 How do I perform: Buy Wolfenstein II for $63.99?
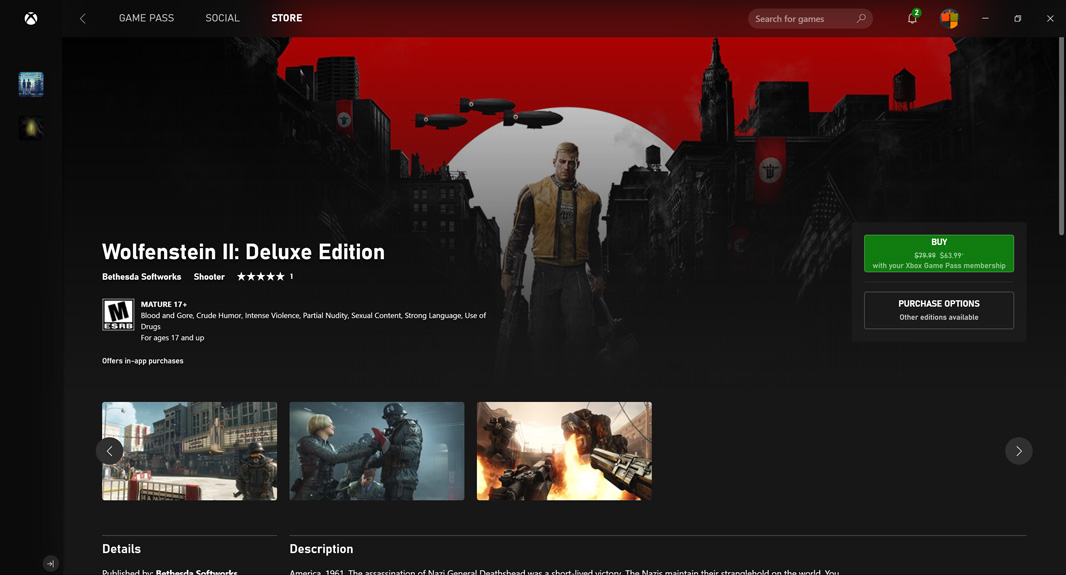pyautogui.click(x=938, y=253)
